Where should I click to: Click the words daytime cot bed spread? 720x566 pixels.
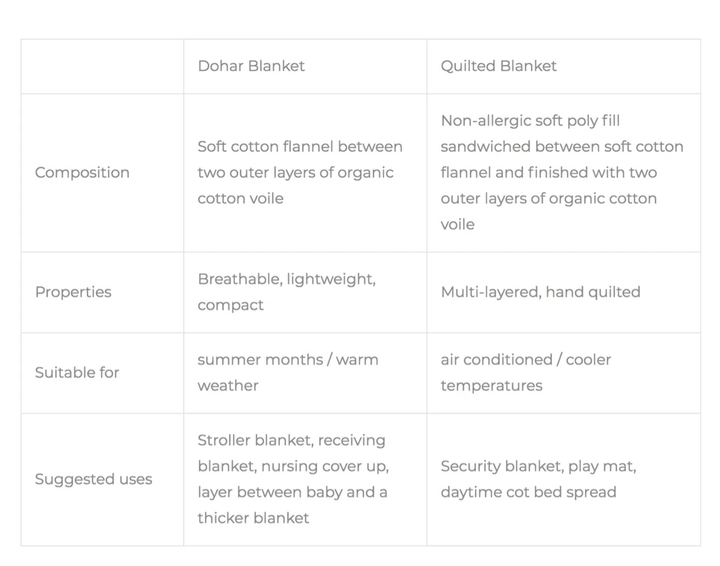(528, 492)
